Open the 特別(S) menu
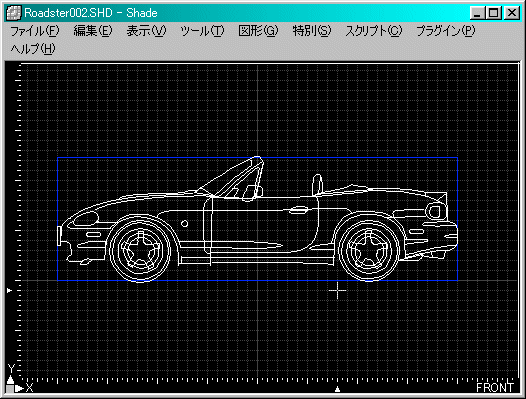 click(312, 31)
